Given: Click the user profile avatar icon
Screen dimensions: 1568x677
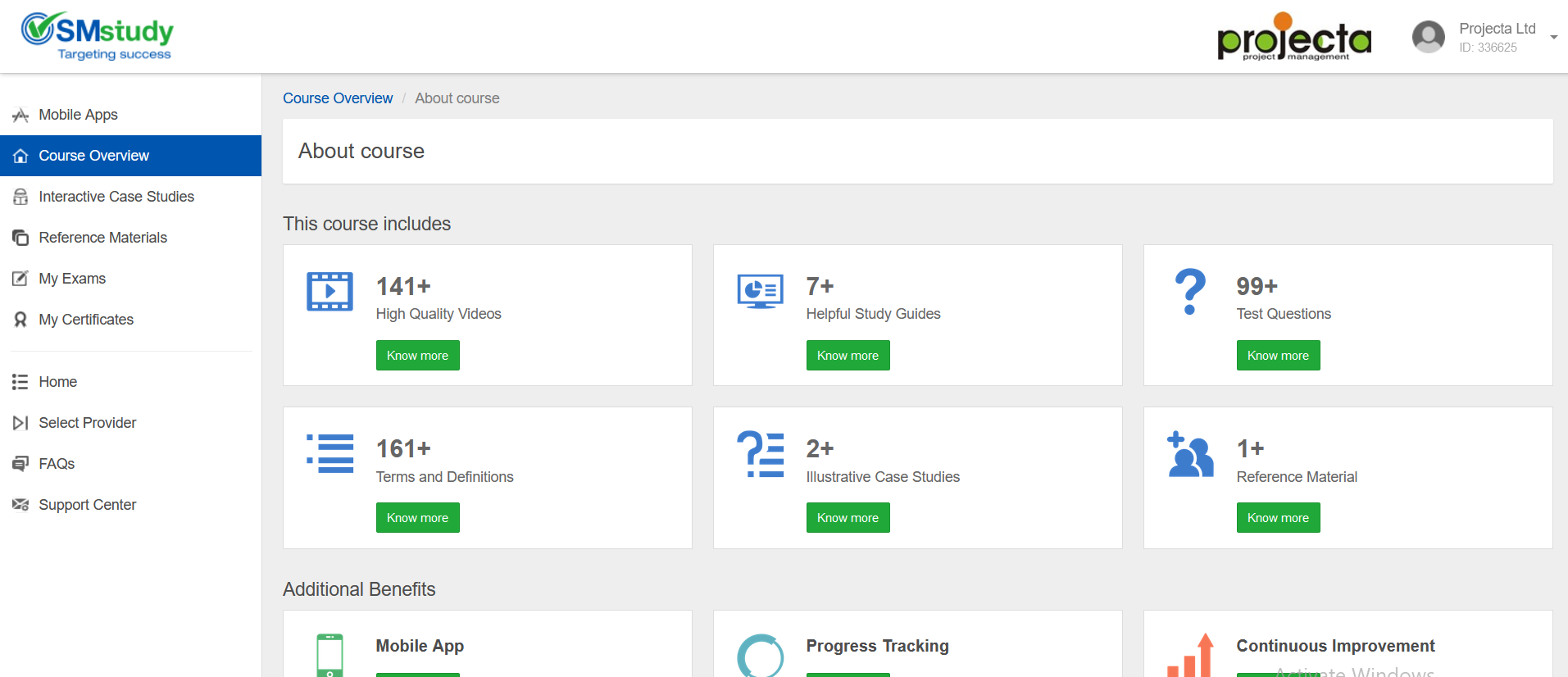Looking at the screenshot, I should point(1428,37).
